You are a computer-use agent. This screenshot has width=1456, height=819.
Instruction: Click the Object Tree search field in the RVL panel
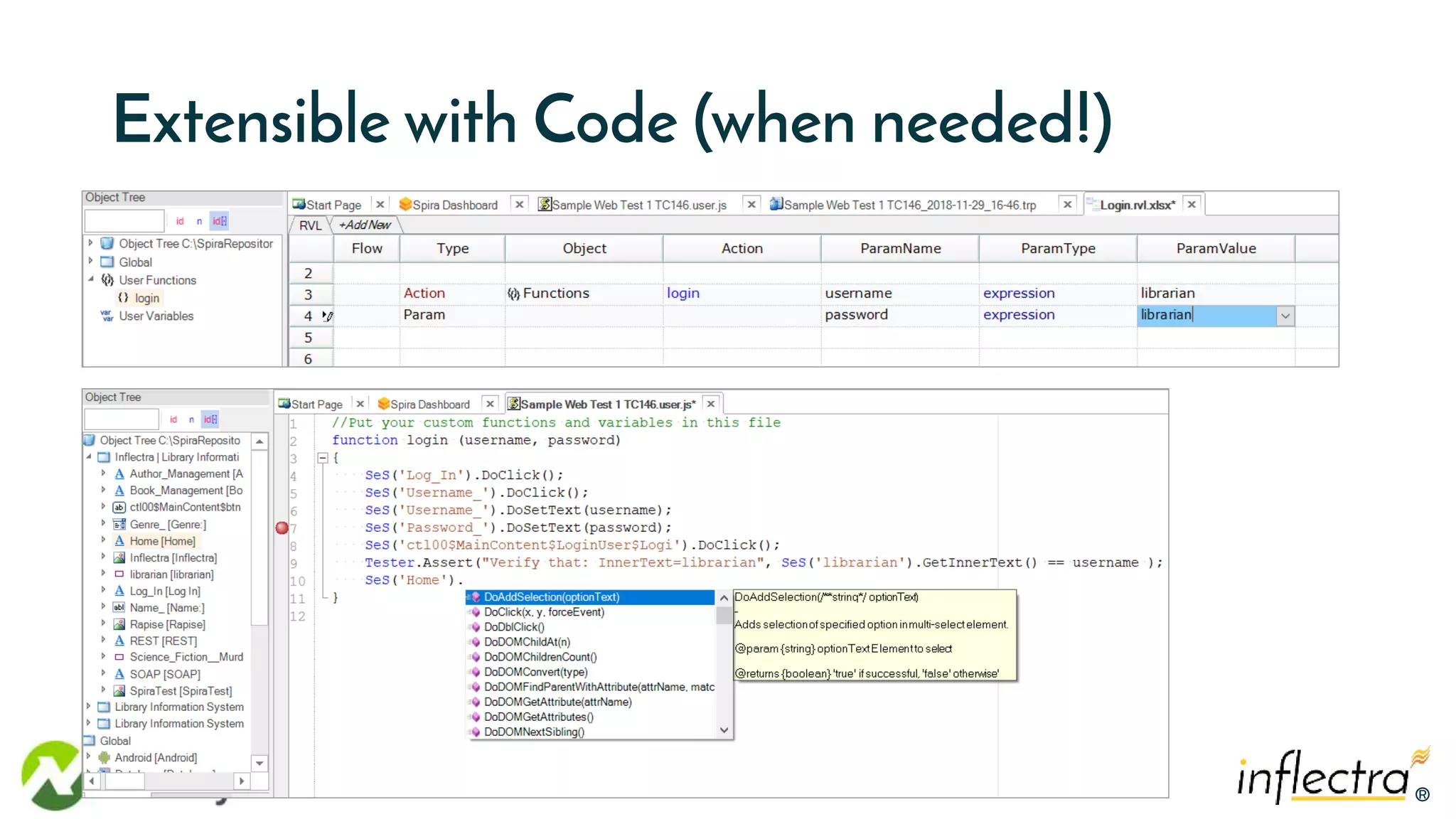[124, 221]
